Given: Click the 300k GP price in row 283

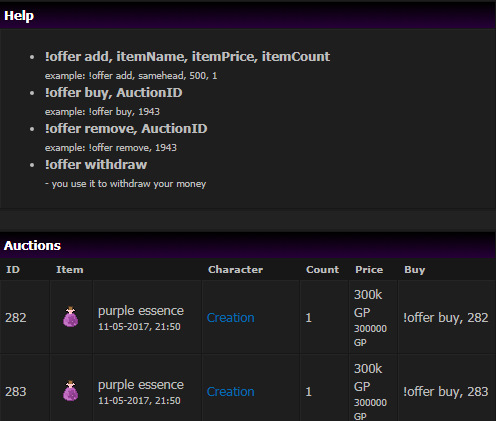Looking at the screenshot, I should point(368,378).
